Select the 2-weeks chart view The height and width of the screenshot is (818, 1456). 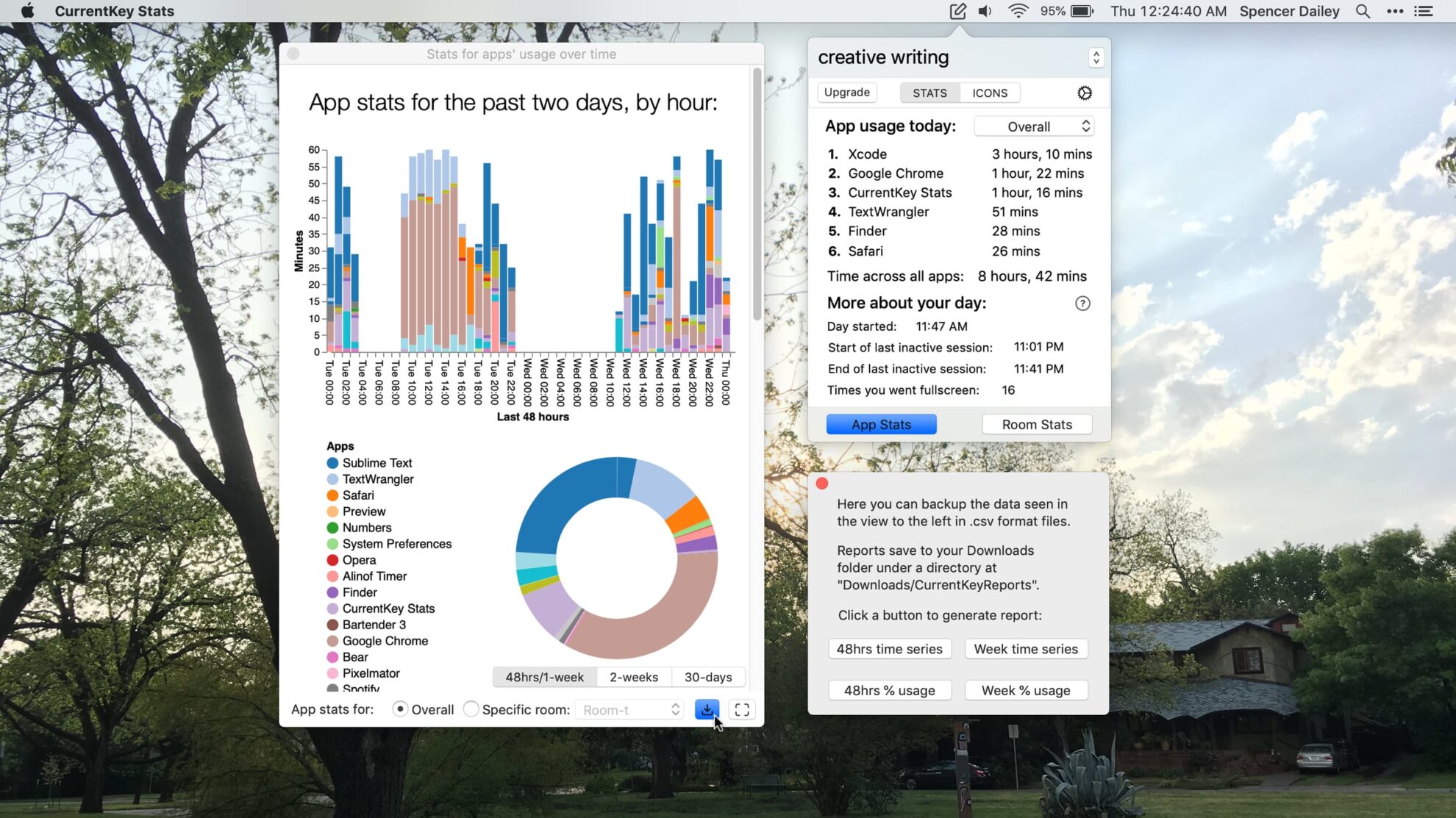coord(633,676)
